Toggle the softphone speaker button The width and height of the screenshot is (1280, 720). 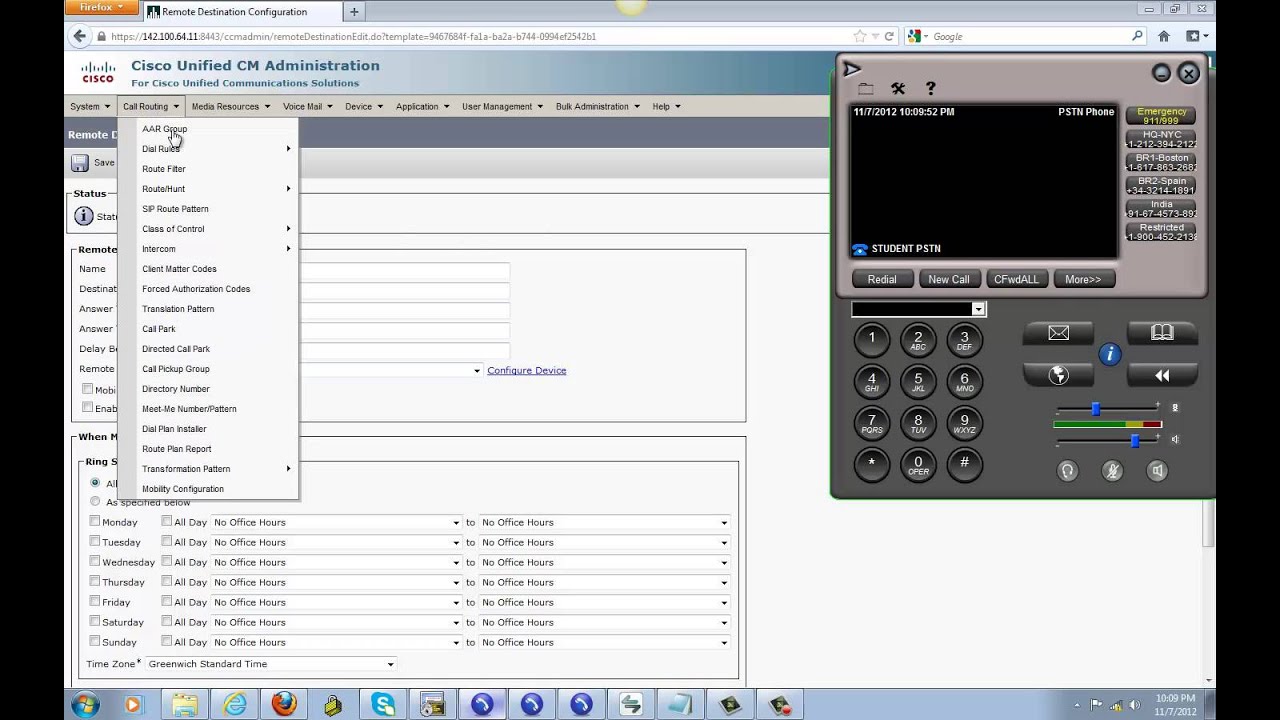click(1157, 471)
